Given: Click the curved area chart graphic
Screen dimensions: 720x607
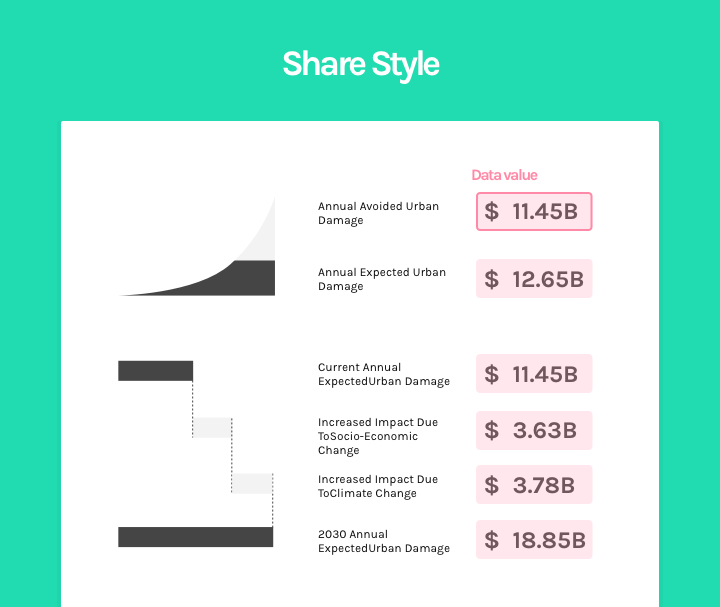Looking at the screenshot, I should 197,246.
